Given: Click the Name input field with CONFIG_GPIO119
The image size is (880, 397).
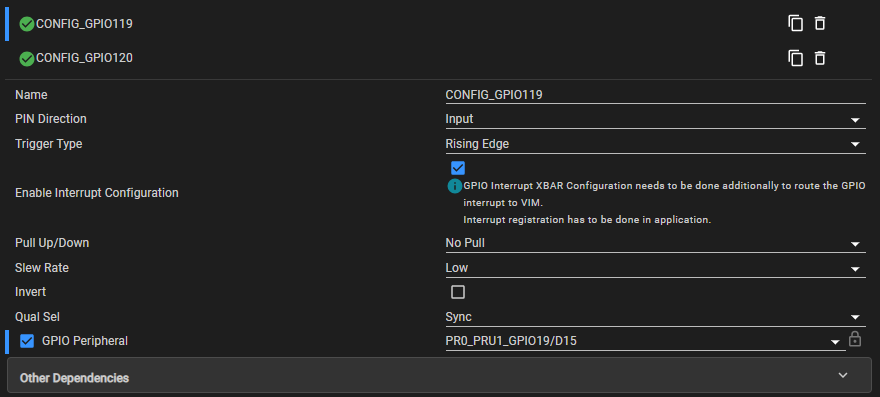Looking at the screenshot, I should pos(655,95).
